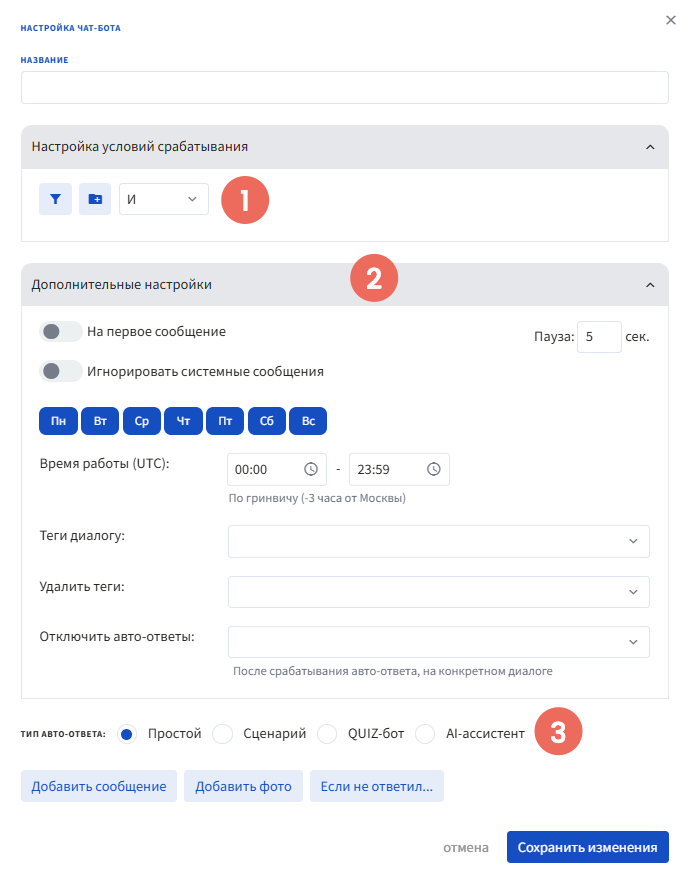Viewport: 688px width, 882px height.
Task: Click the 00:00 start time field
Action: (277, 470)
